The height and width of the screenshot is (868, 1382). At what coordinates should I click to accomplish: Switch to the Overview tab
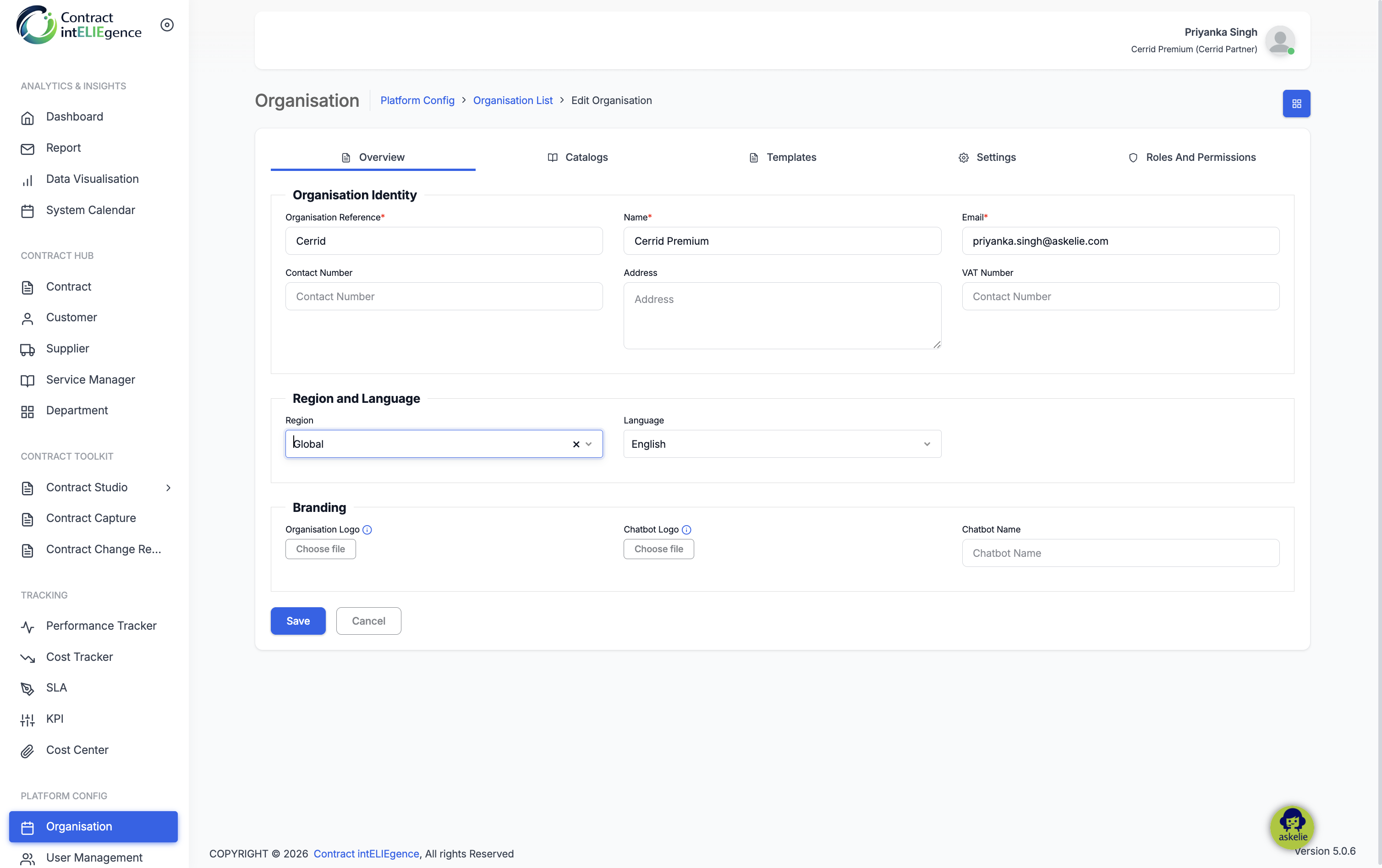click(x=373, y=157)
